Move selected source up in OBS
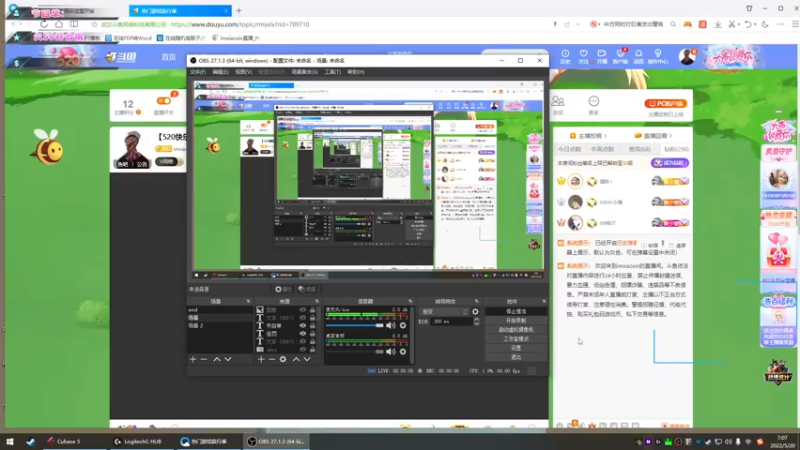 [x=296, y=359]
